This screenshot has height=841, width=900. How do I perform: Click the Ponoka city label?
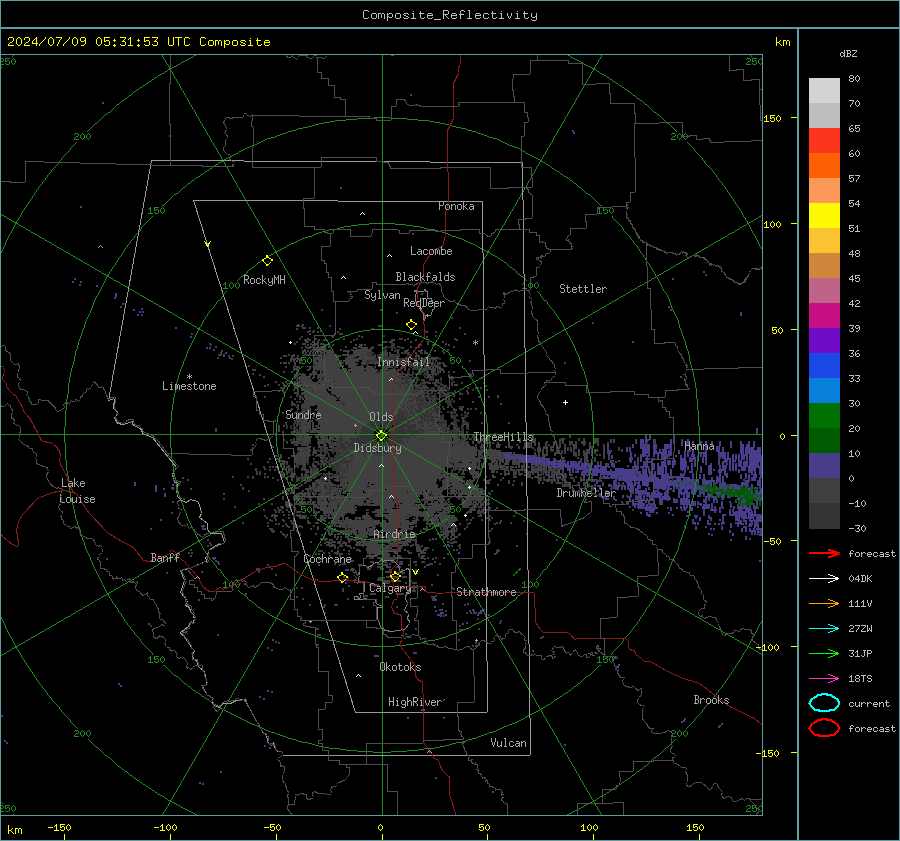456,206
